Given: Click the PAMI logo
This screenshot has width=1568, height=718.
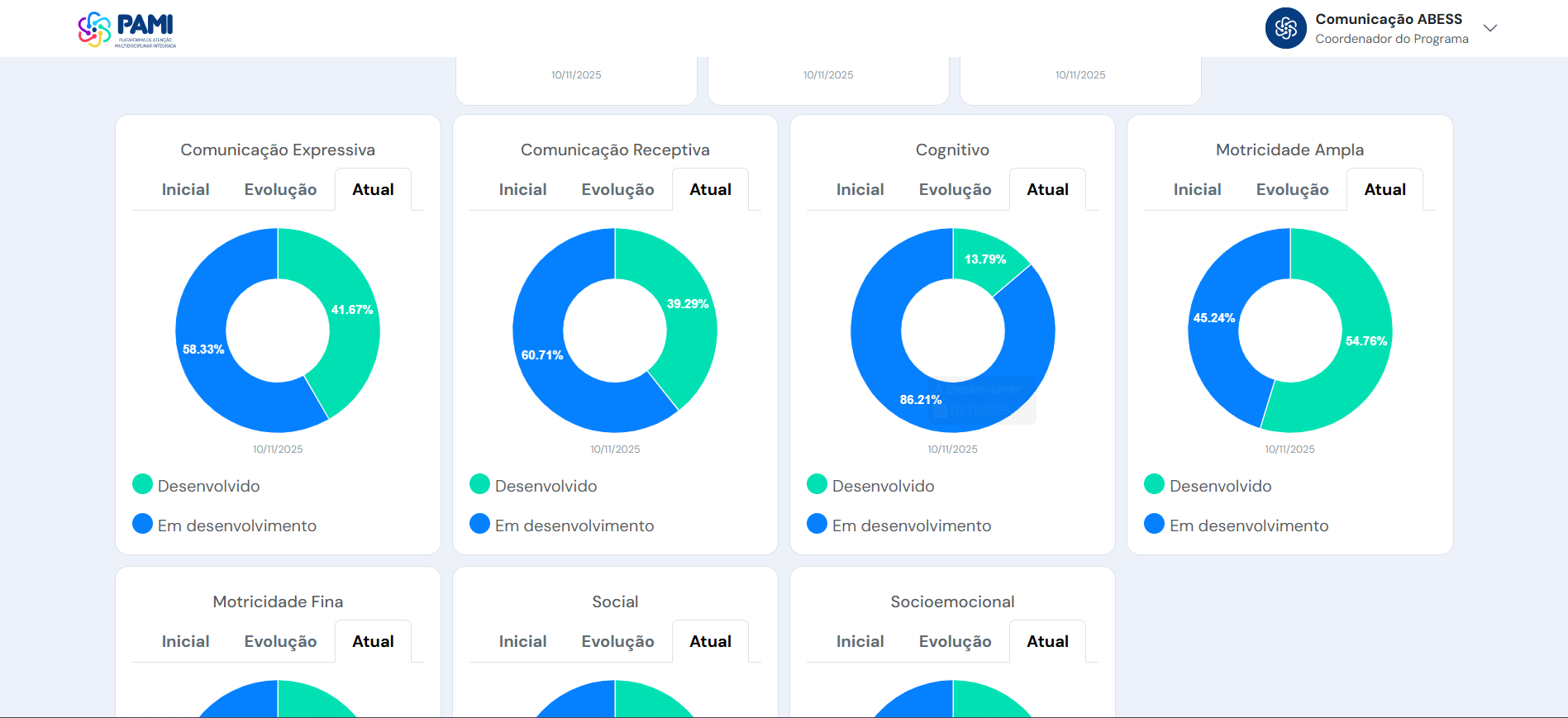Looking at the screenshot, I should click(x=126, y=30).
